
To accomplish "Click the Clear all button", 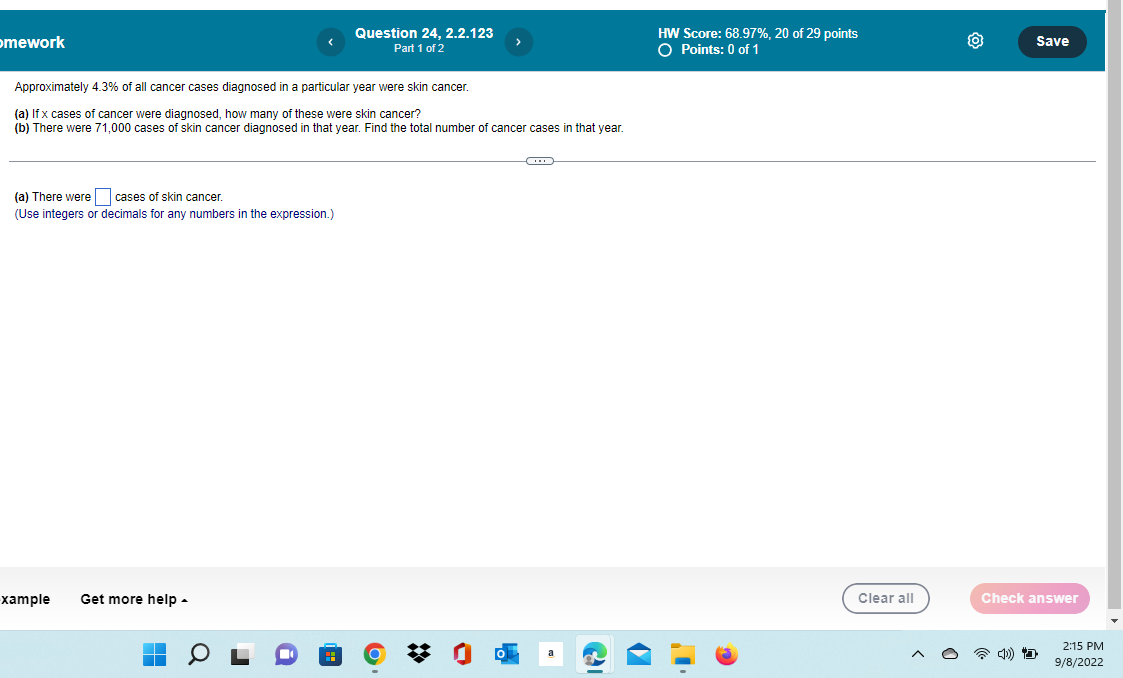I will pyautogui.click(x=885, y=599).
